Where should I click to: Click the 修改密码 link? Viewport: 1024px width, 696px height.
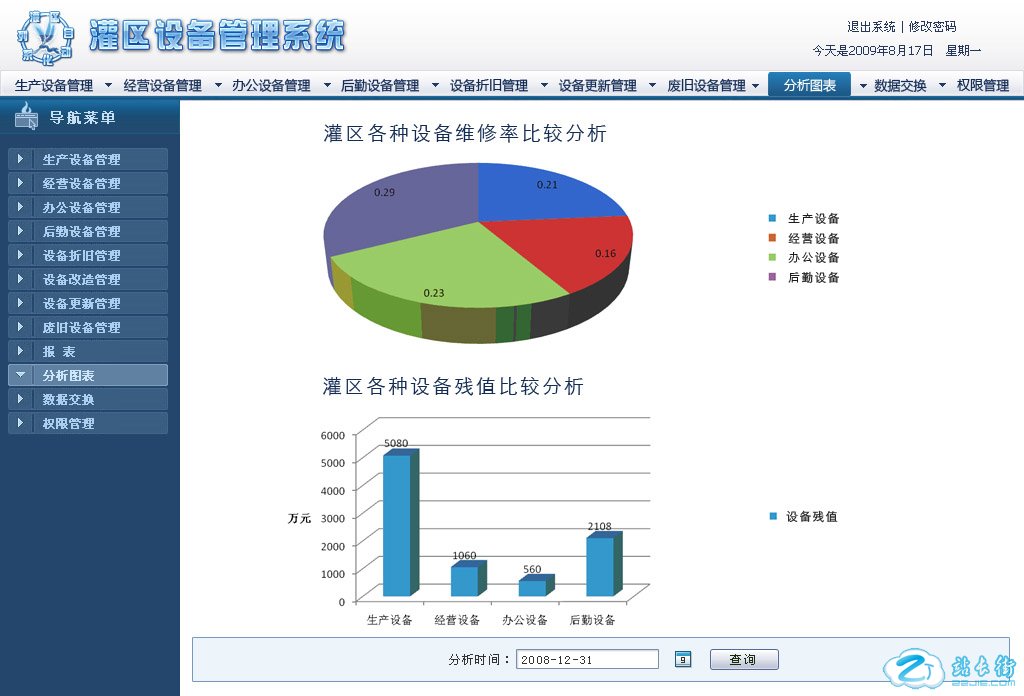(x=932, y=27)
